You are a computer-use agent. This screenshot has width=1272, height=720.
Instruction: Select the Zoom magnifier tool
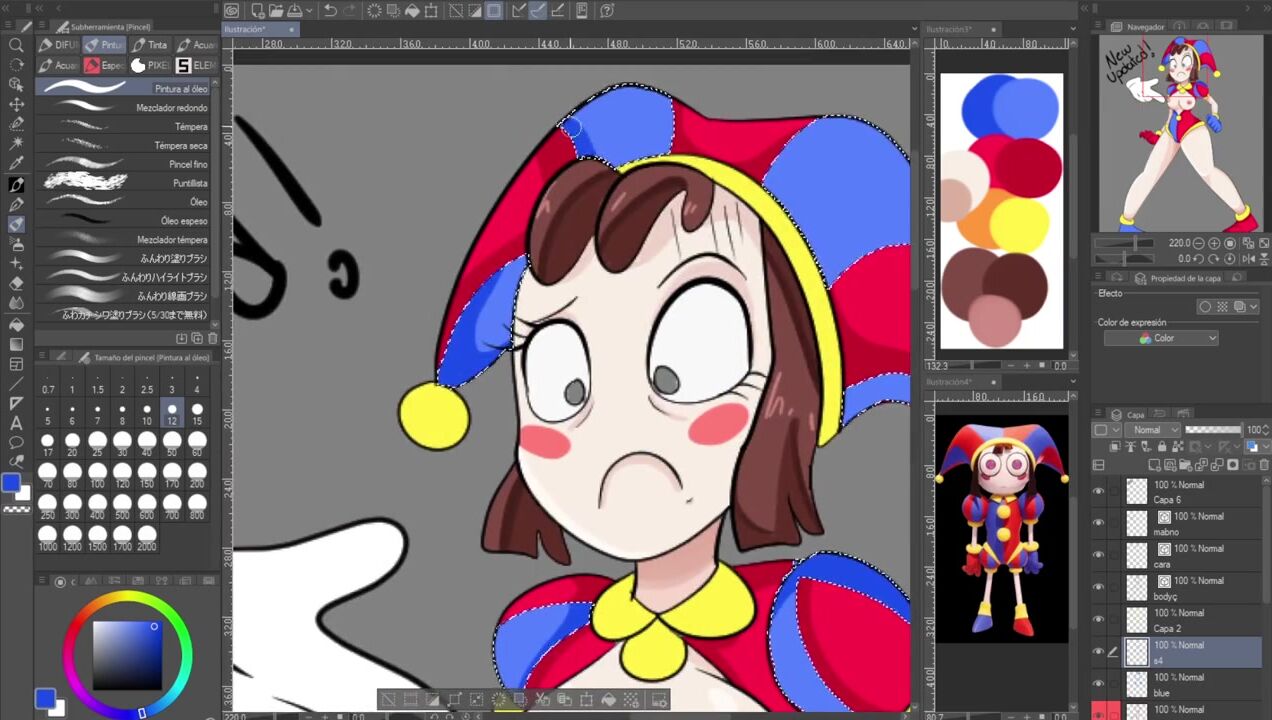[16, 45]
